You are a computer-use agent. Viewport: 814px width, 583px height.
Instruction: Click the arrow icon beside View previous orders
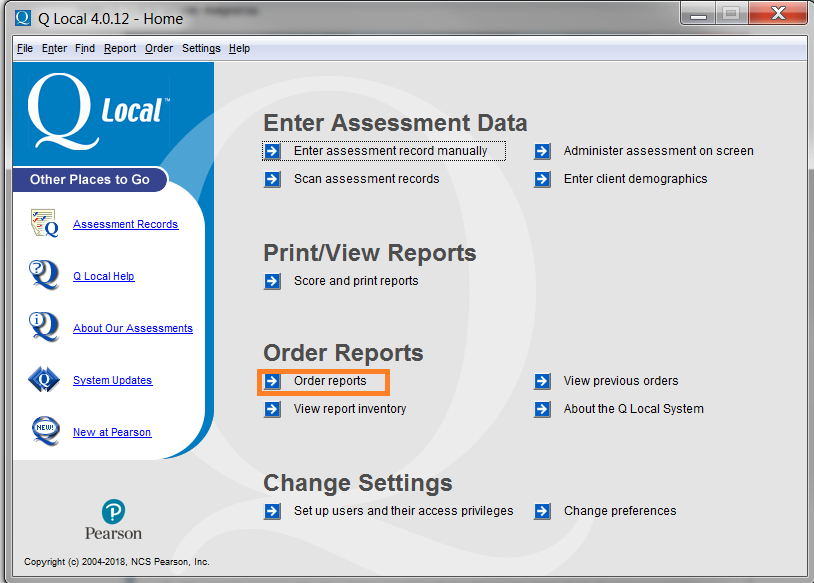click(542, 381)
